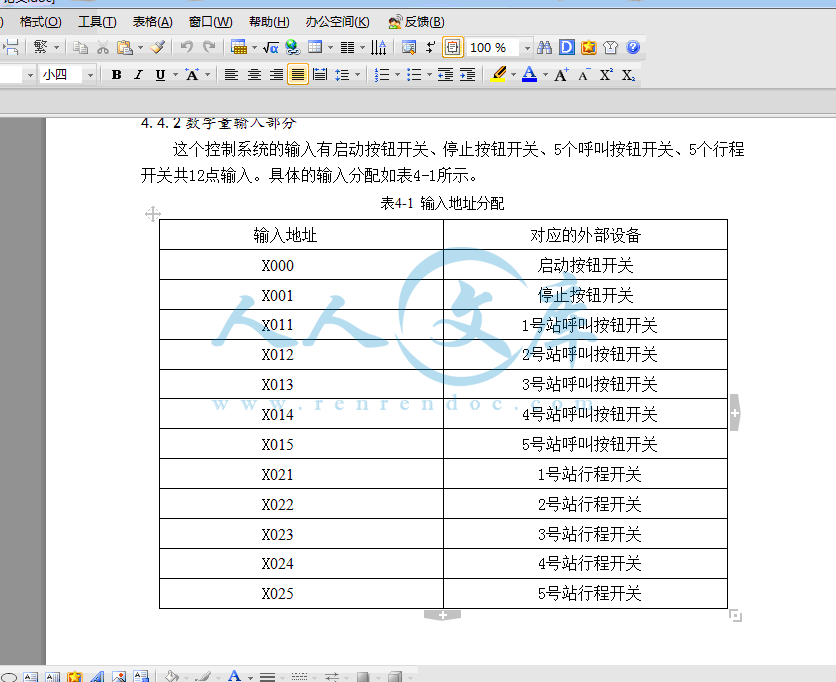Apply the yellow highlight color
Image resolution: width=836 pixels, height=682 pixels.
tap(499, 74)
